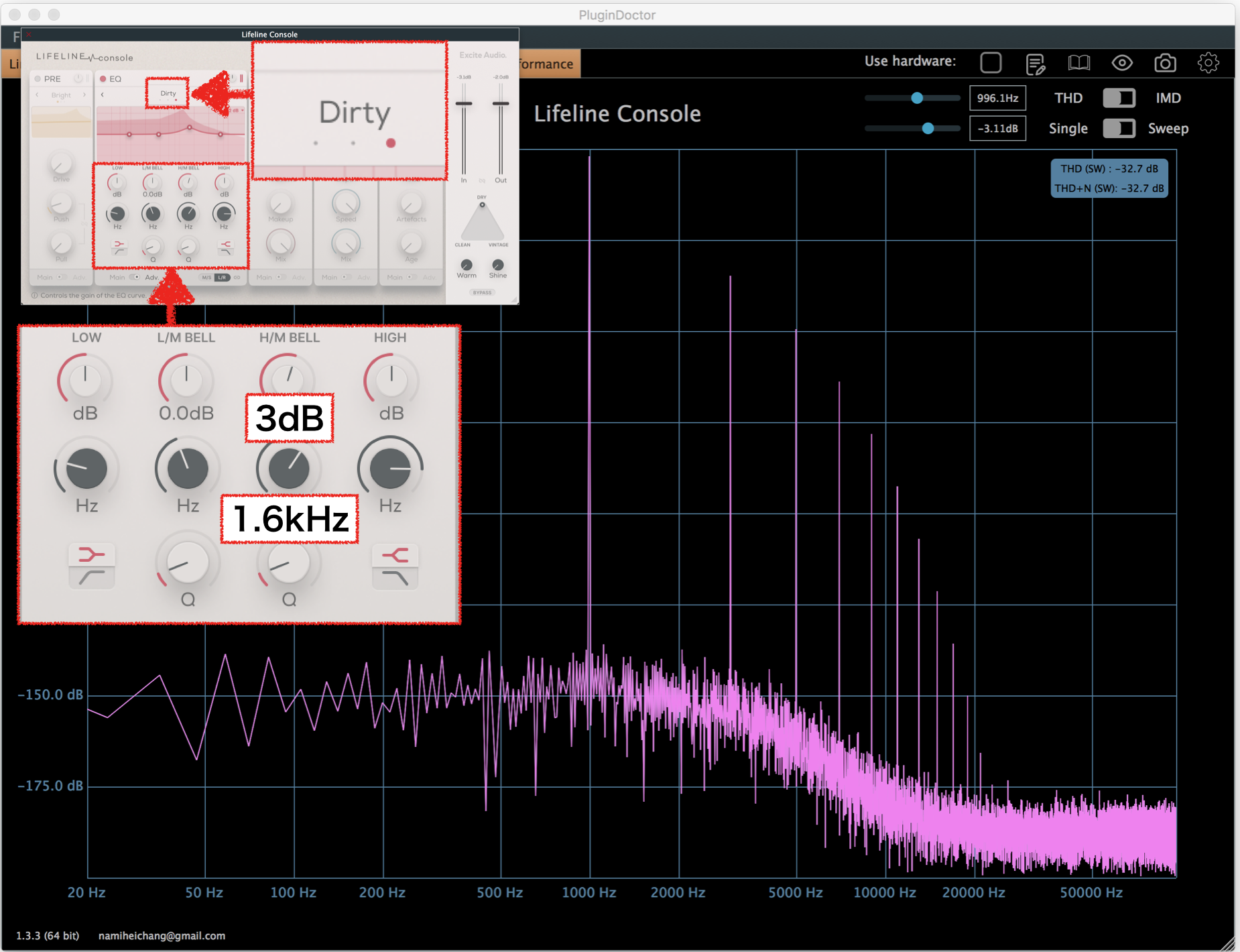Click the info icon beside tooltip text
1240x952 pixels.
coord(34,295)
